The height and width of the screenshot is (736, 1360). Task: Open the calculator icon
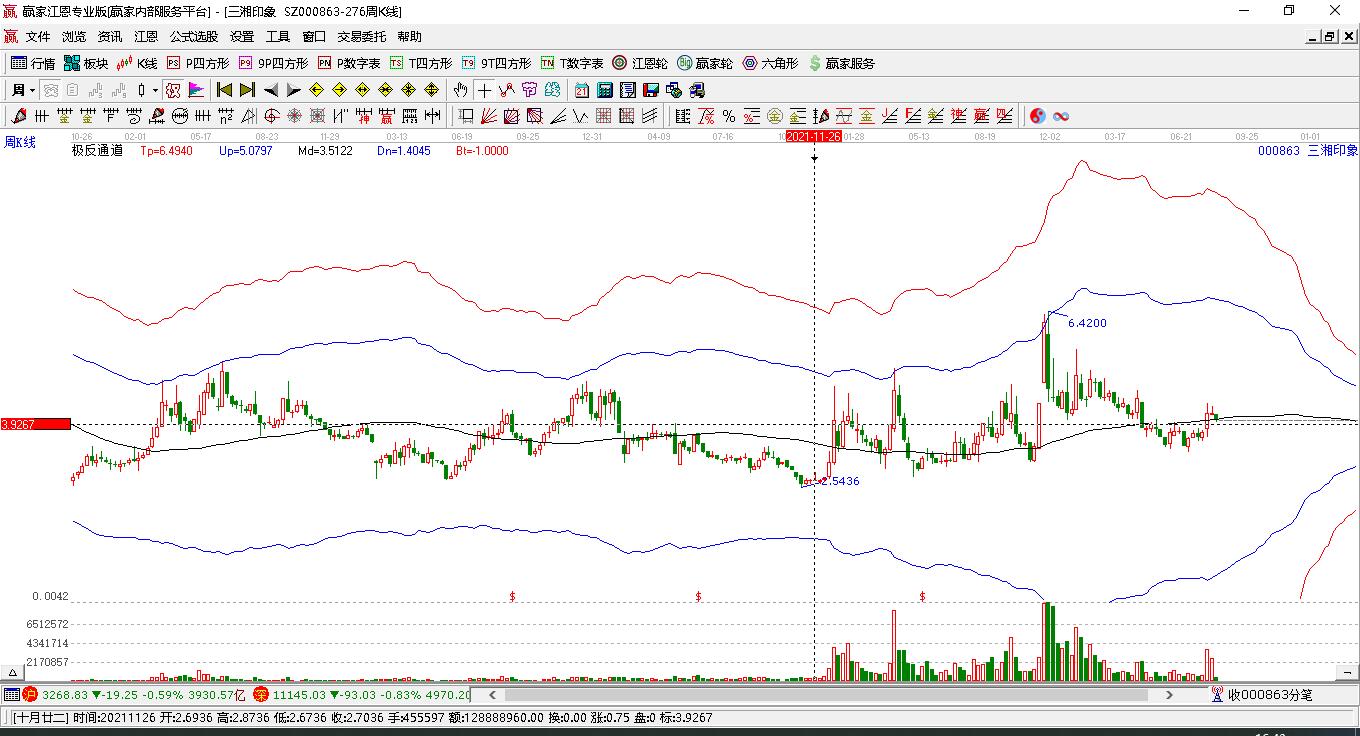pos(604,90)
